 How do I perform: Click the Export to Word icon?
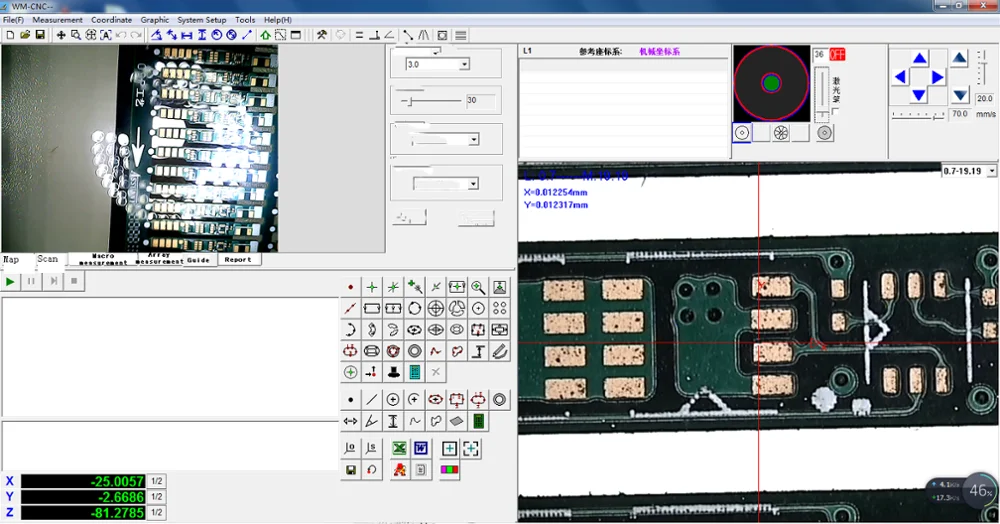click(421, 448)
